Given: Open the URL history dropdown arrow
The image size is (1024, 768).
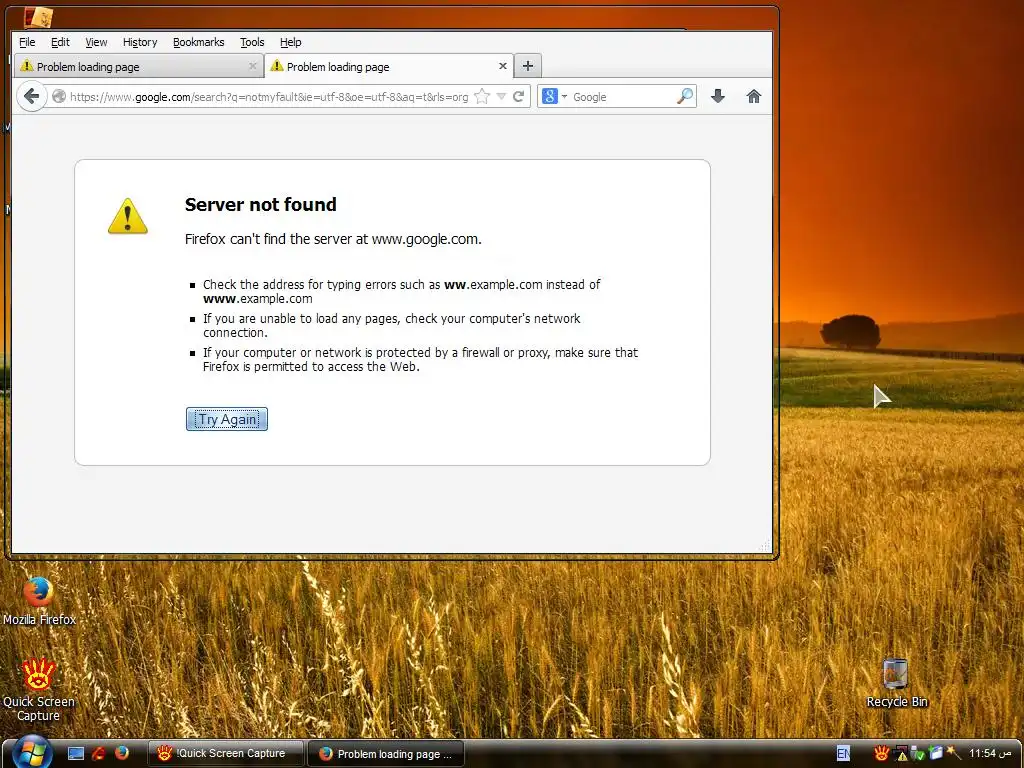Looking at the screenshot, I should (502, 97).
